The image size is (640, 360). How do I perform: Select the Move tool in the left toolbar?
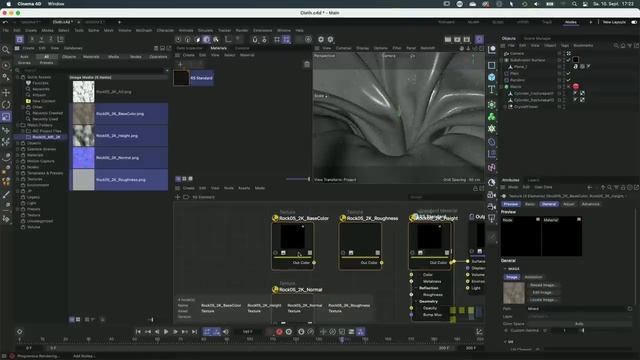coord(6,92)
